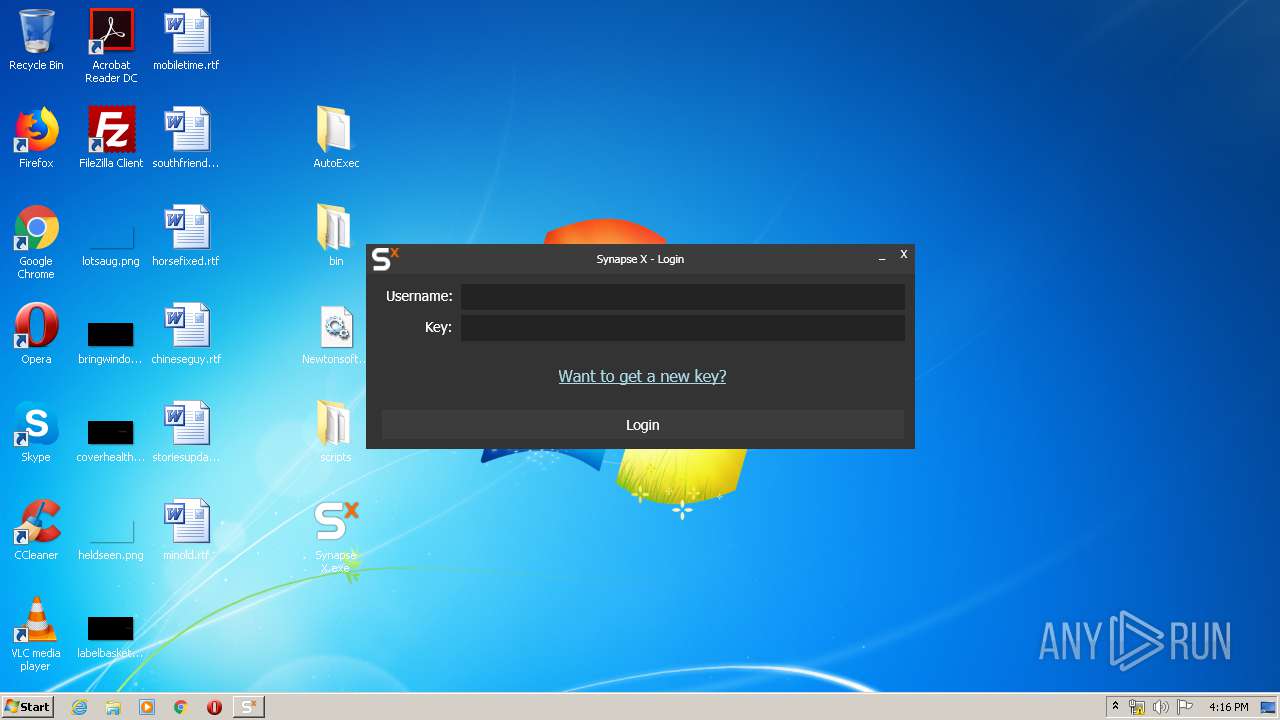Select the scripts folder
This screenshot has height=720, width=1280.
(336, 432)
